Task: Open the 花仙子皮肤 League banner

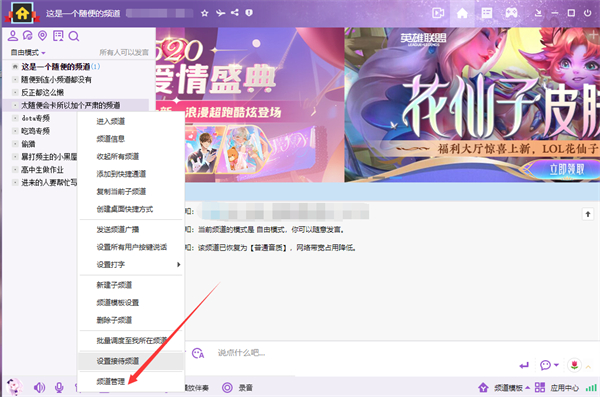Action: tap(472, 105)
